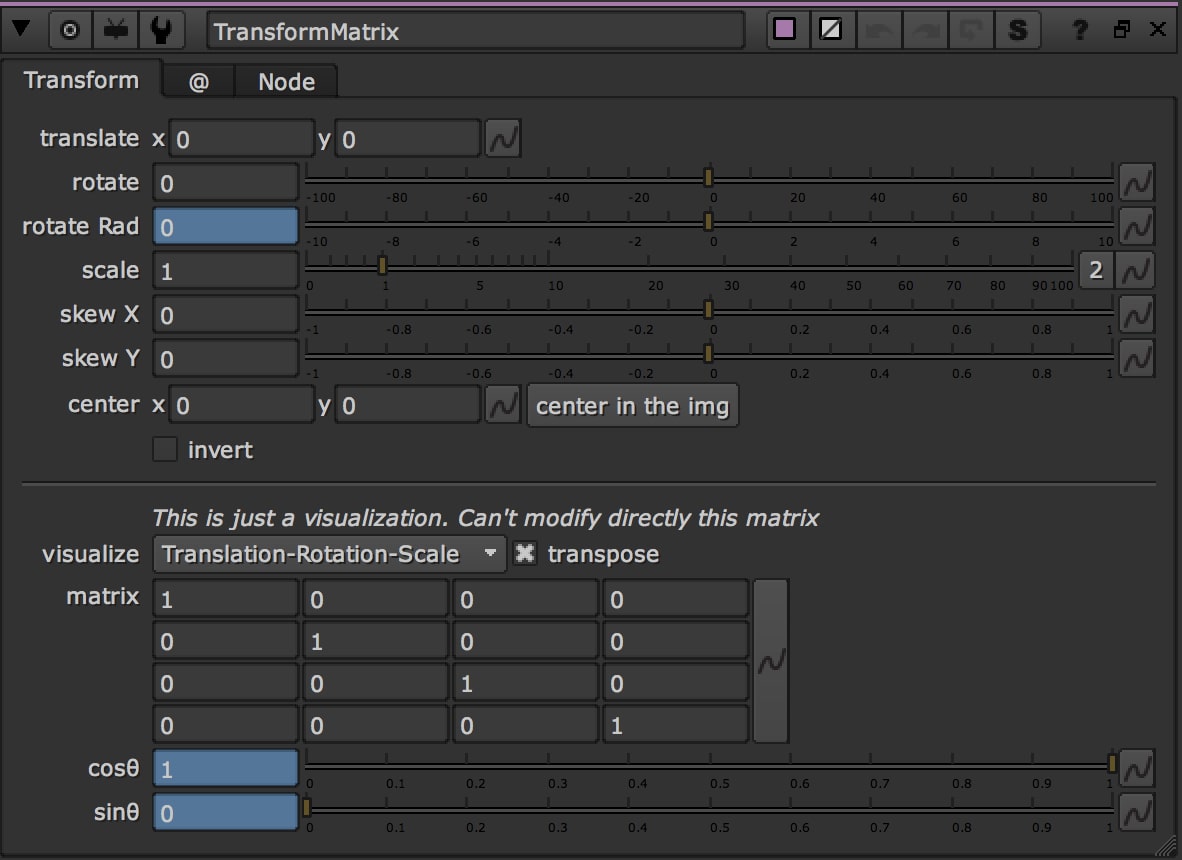The width and height of the screenshot is (1182, 860).
Task: Click the S revert button in header
Action: click(1017, 30)
